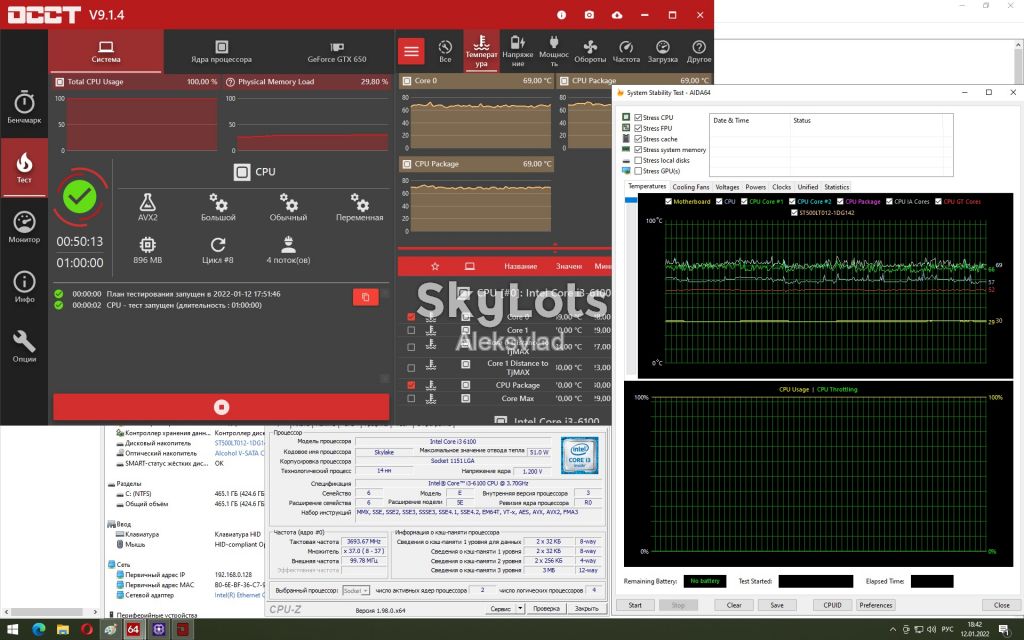Open the Тест flame section in OCCT

coord(24,168)
